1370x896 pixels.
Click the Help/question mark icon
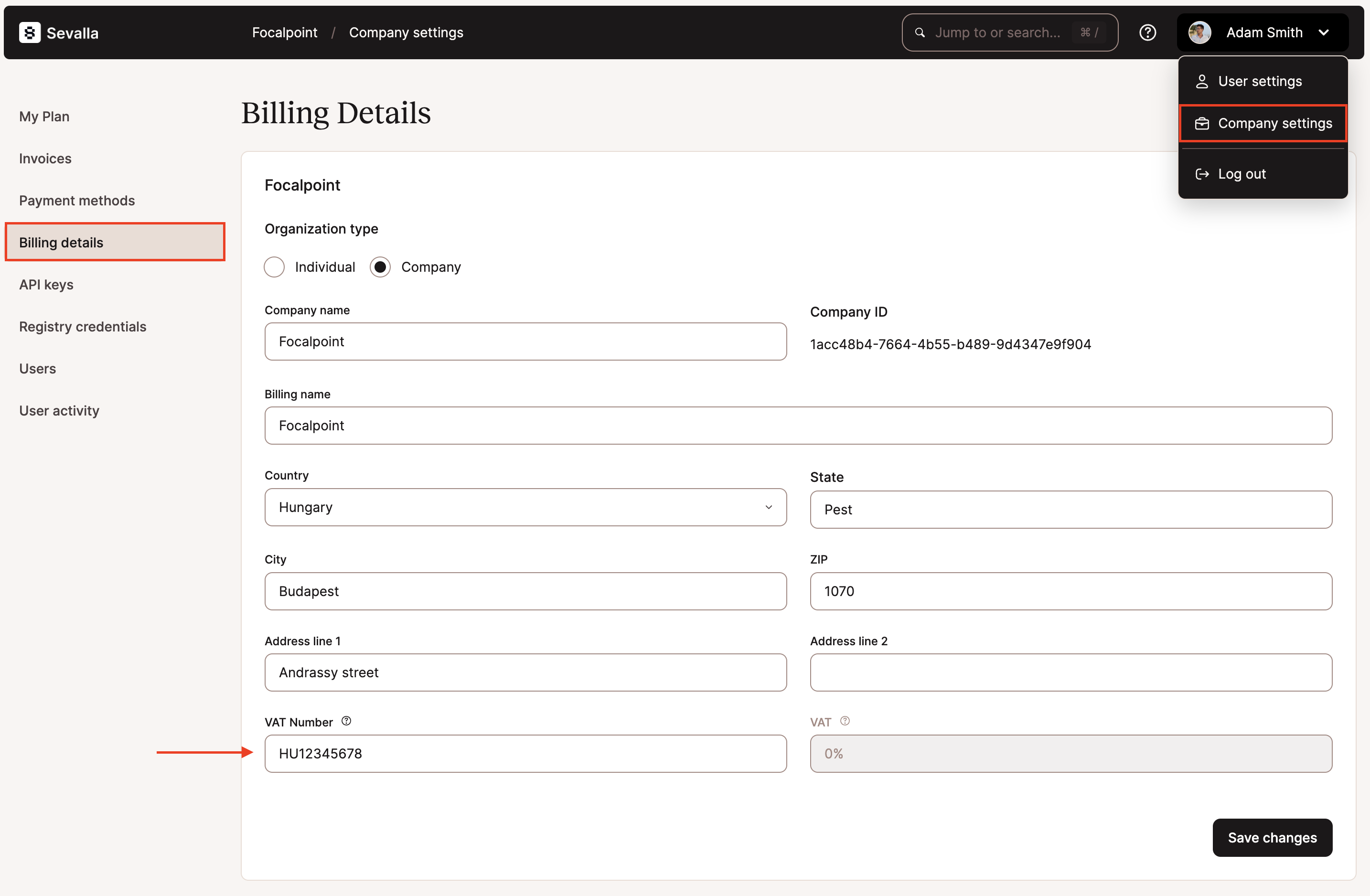[x=1149, y=32]
